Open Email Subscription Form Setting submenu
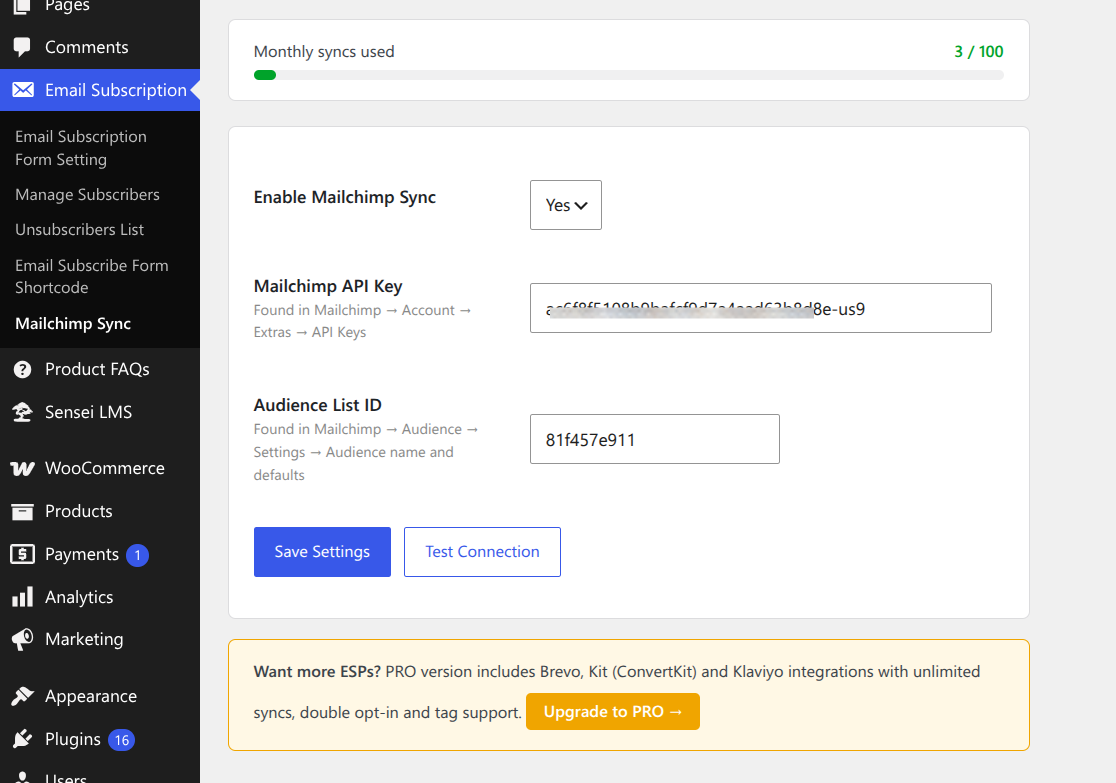The height and width of the screenshot is (783, 1116). [81, 148]
